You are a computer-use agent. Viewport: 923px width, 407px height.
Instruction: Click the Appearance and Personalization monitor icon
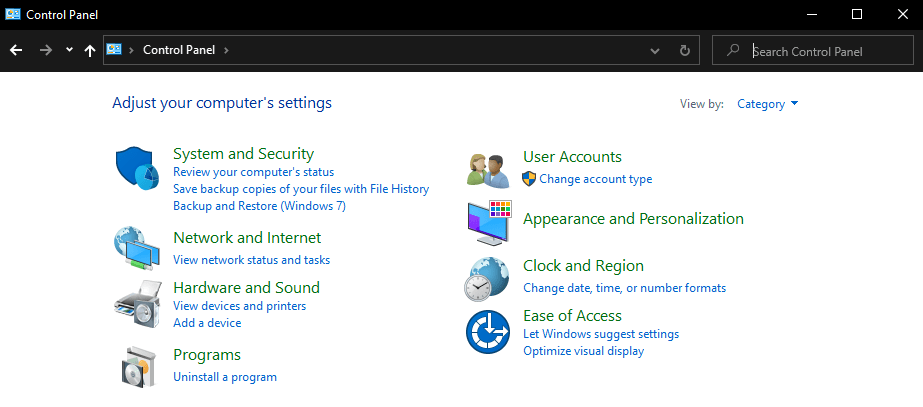coord(488,222)
